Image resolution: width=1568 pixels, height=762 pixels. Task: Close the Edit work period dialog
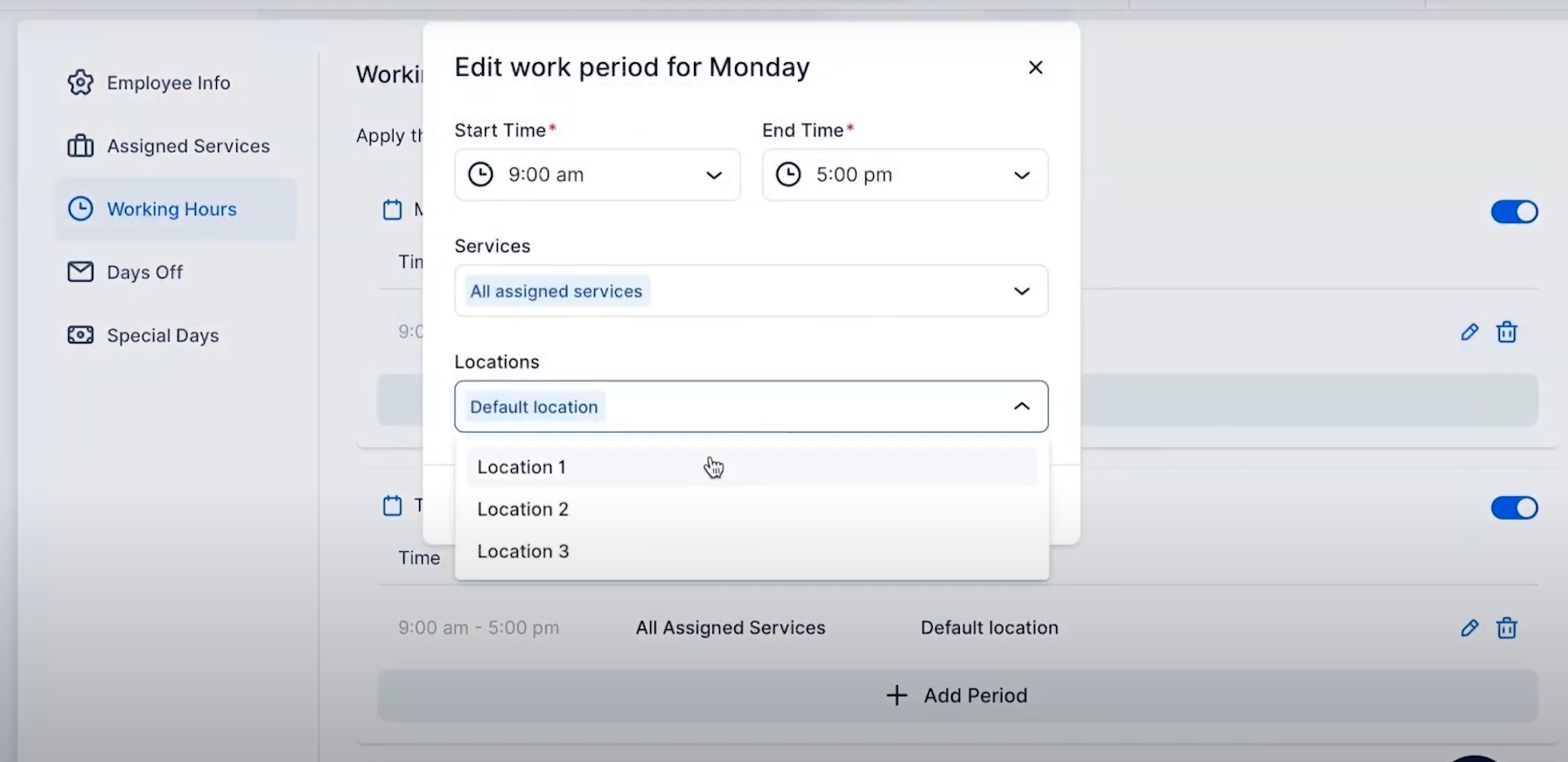1036,67
